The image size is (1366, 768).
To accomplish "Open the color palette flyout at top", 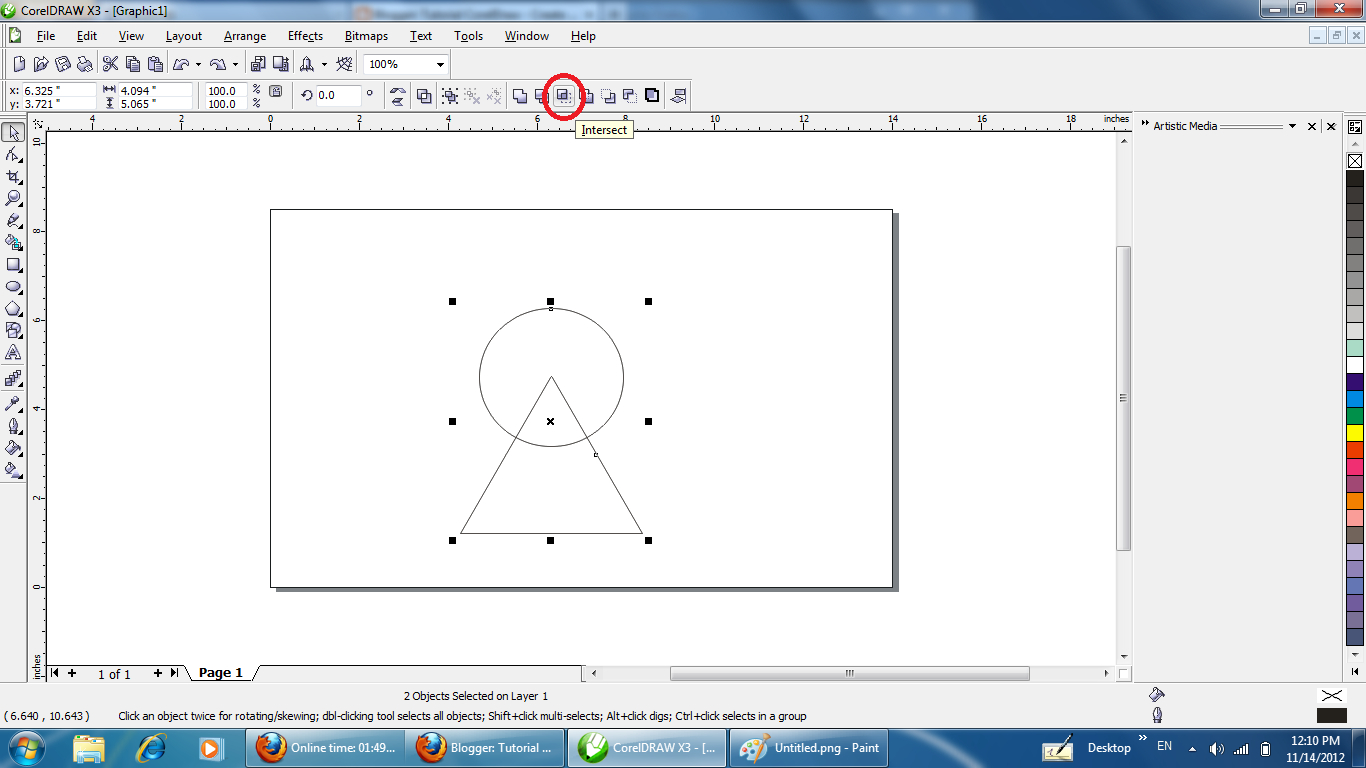I will [x=1355, y=127].
